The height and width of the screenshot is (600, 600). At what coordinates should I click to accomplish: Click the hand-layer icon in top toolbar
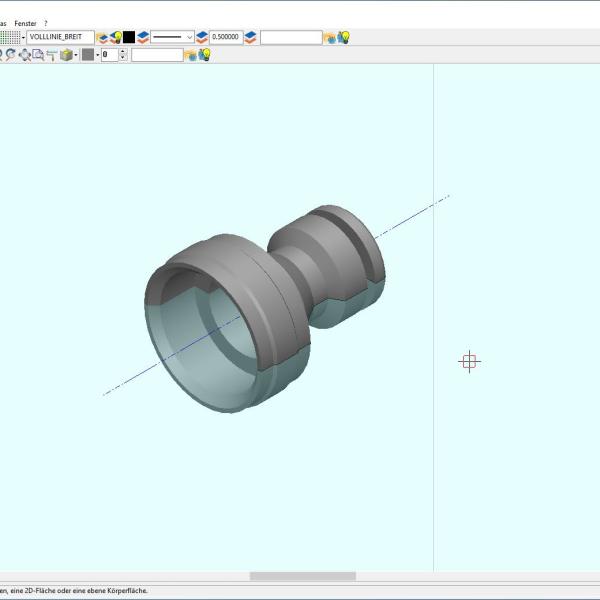pos(329,38)
